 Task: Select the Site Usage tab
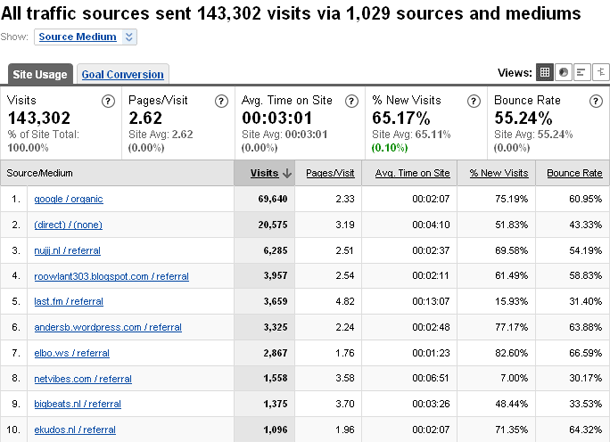pyautogui.click(x=40, y=74)
